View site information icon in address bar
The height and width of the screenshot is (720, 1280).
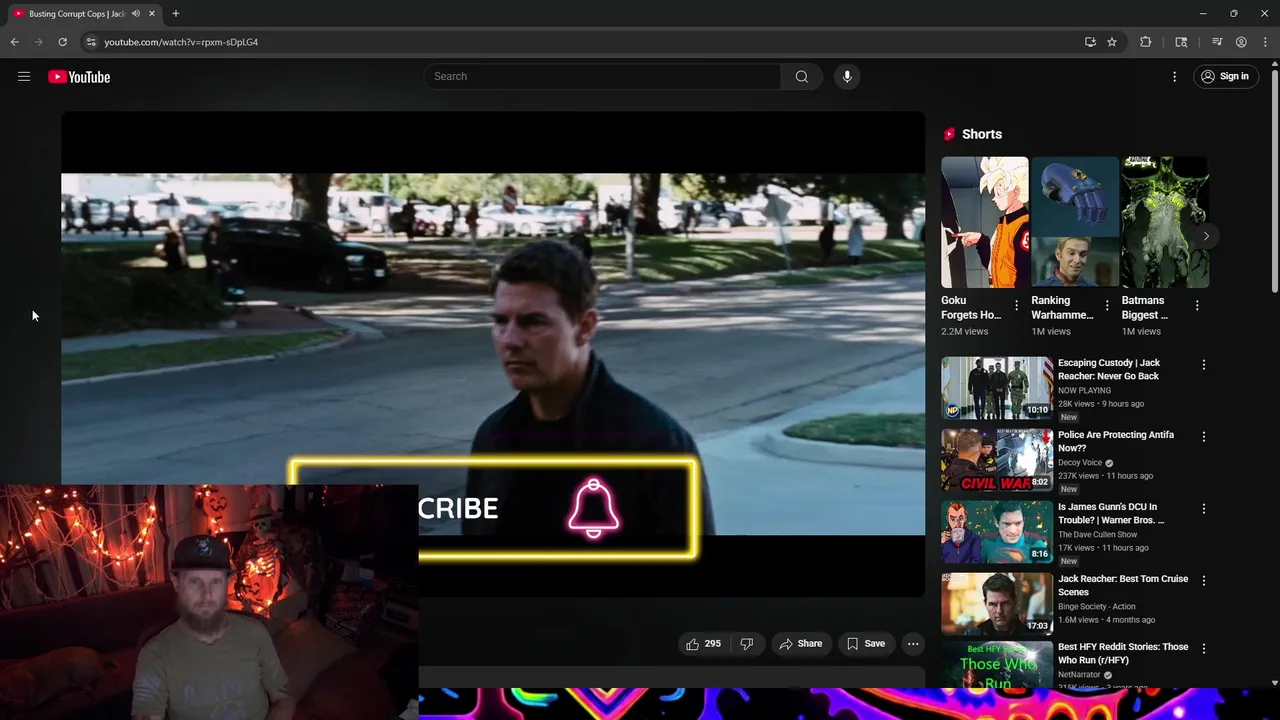pyautogui.click(x=90, y=42)
